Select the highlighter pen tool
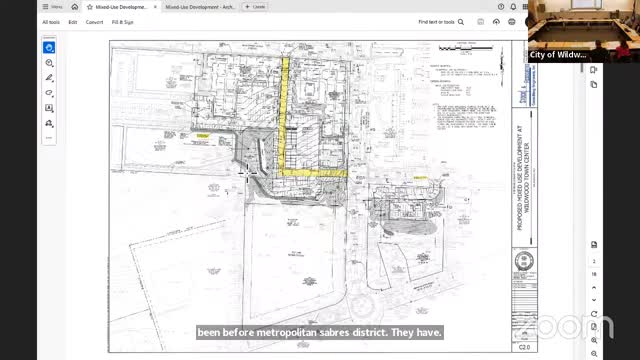The image size is (640, 360). [49, 78]
